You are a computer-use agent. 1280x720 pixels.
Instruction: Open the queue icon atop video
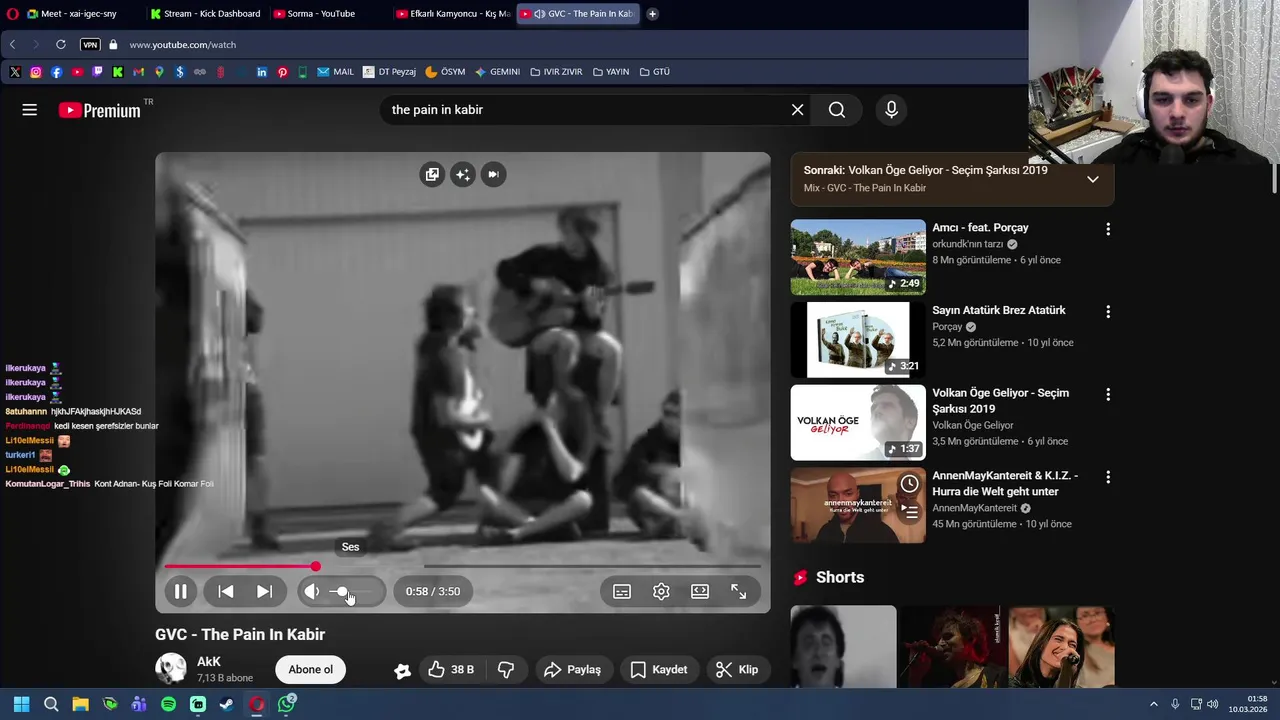[432, 174]
